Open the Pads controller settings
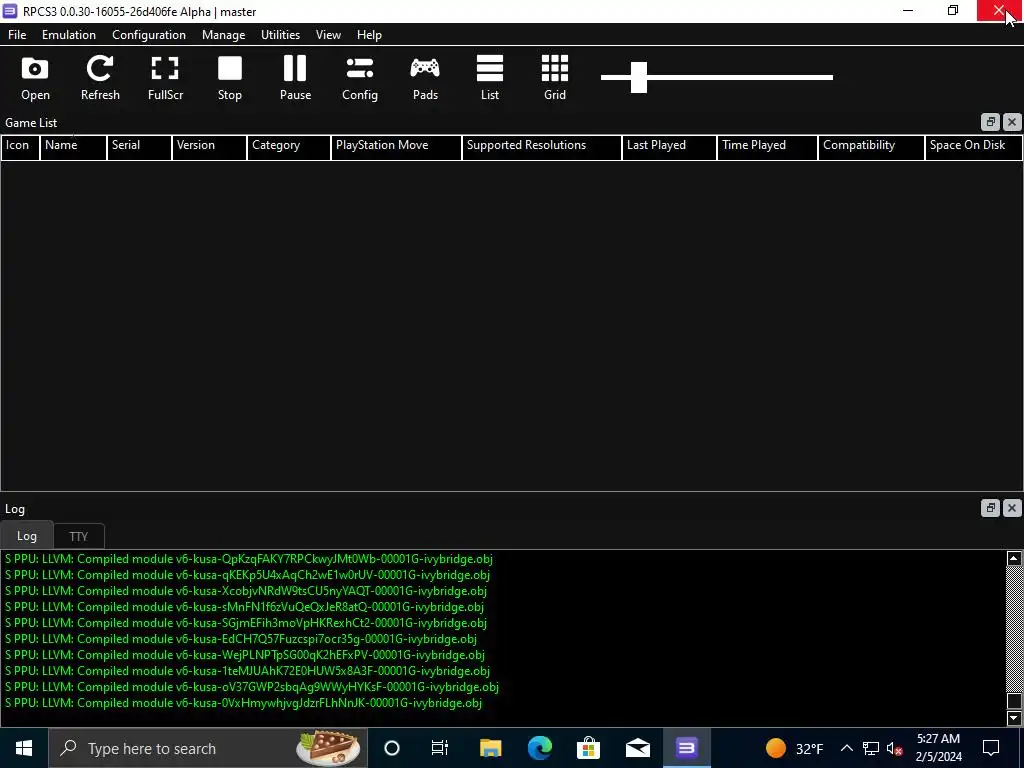Image resolution: width=1024 pixels, height=768 pixels. [x=425, y=78]
